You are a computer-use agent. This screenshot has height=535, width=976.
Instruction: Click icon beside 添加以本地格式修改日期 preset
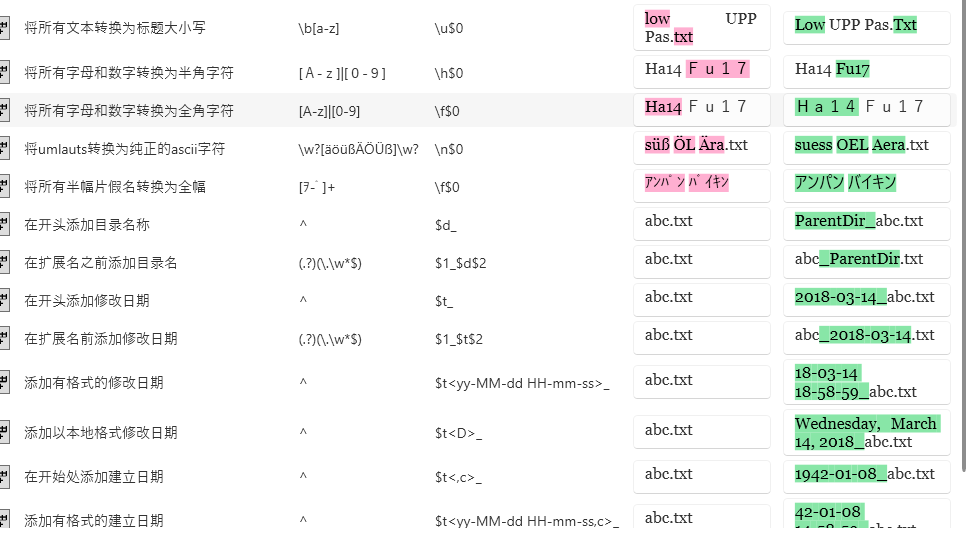pyautogui.click(x=4, y=433)
